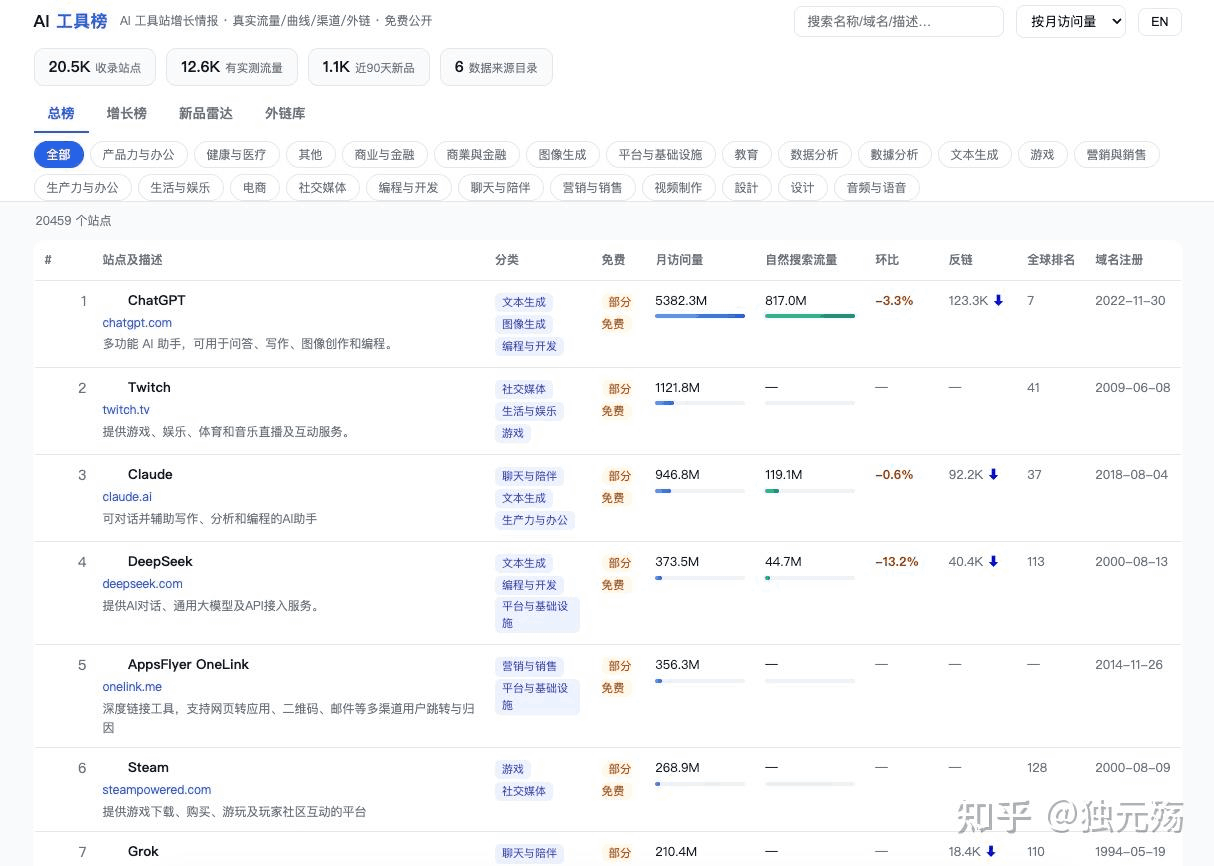The width and height of the screenshot is (1214, 866).
Task: Filter by 教育 category
Action: pos(746,154)
